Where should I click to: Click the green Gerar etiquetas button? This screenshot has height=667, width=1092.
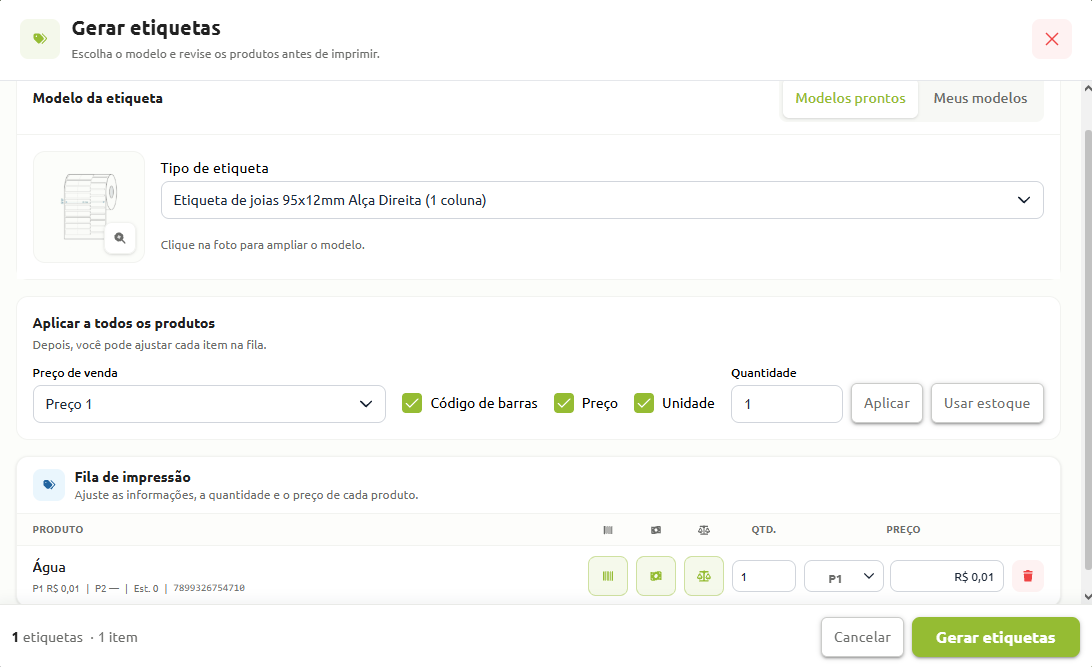996,637
